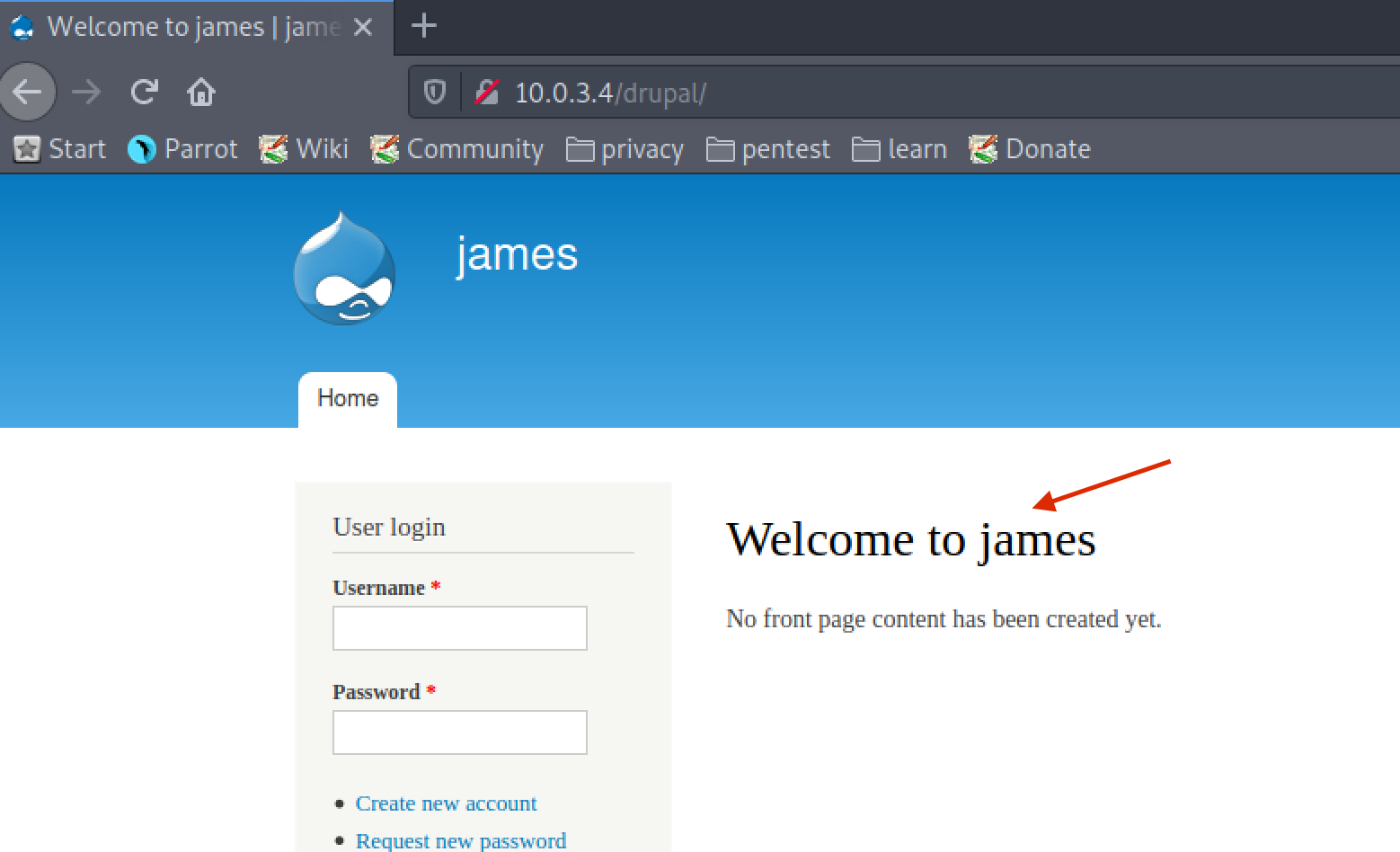The height and width of the screenshot is (852, 1400).
Task: Click the Drupal drop logo
Action: coord(344,269)
